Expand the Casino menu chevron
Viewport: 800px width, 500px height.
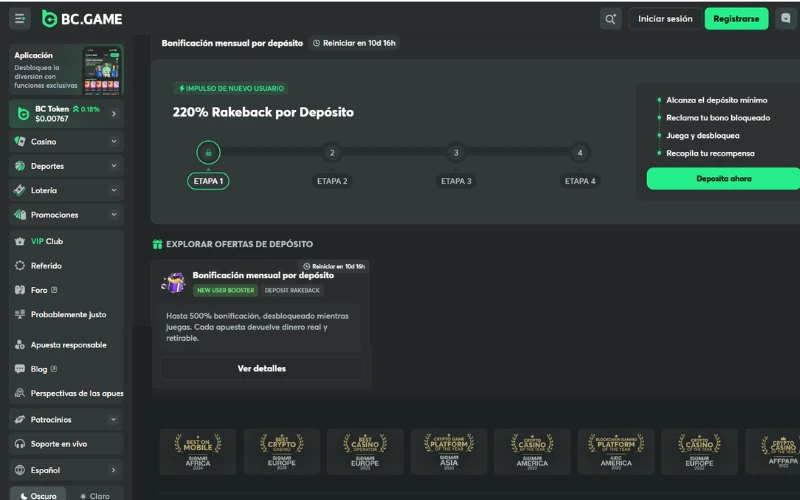114,141
